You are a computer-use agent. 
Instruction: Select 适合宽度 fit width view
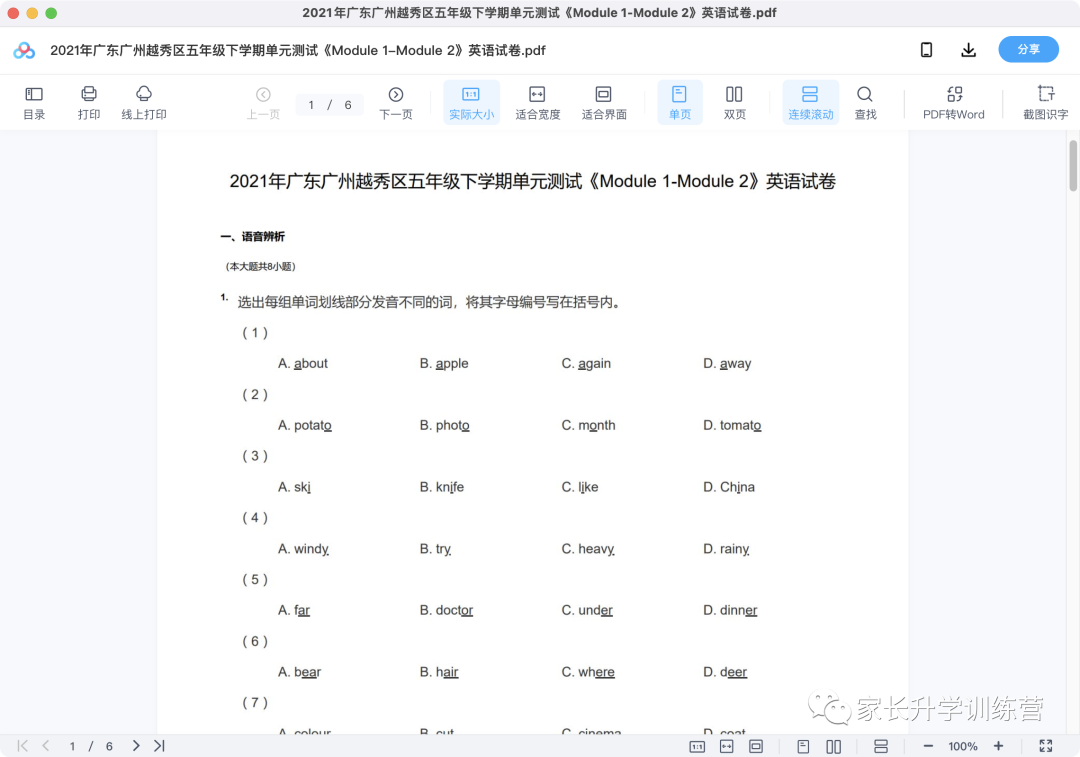(537, 103)
